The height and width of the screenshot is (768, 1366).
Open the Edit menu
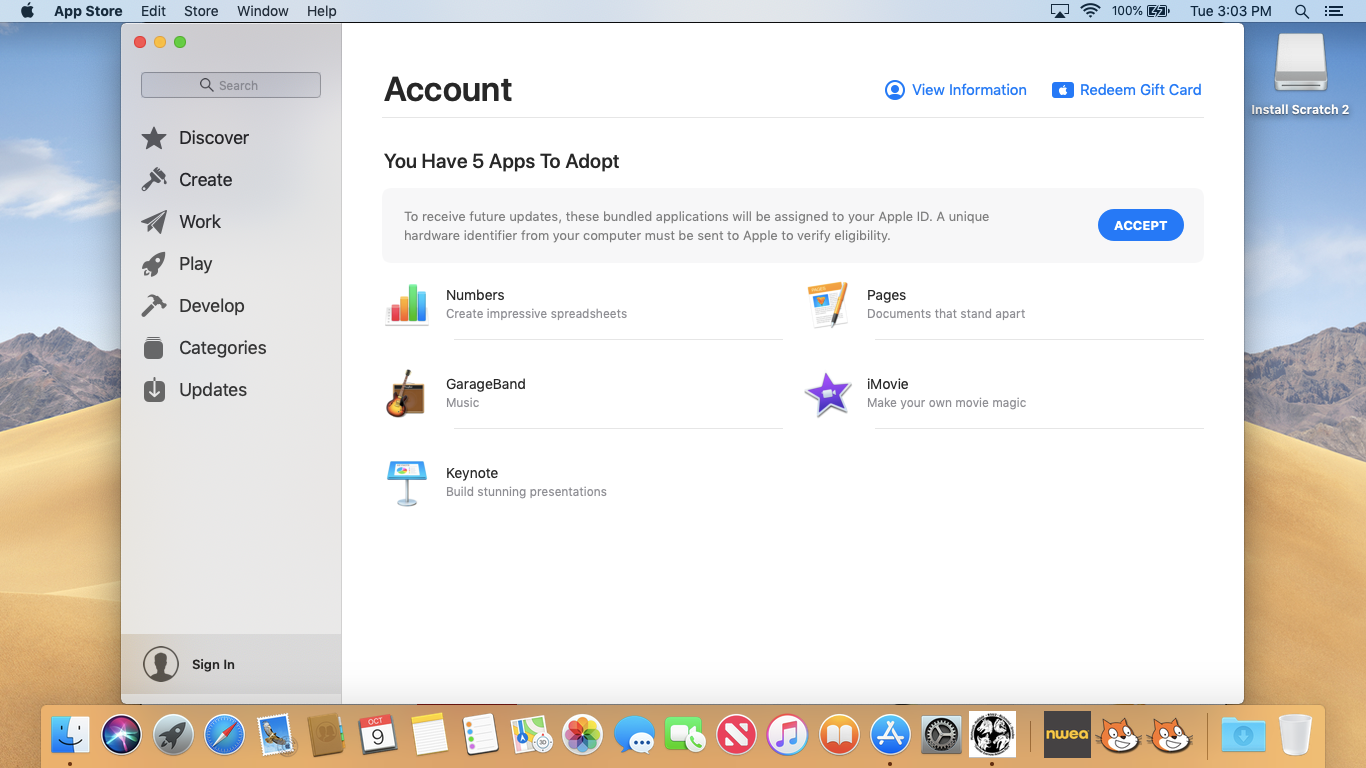154,11
